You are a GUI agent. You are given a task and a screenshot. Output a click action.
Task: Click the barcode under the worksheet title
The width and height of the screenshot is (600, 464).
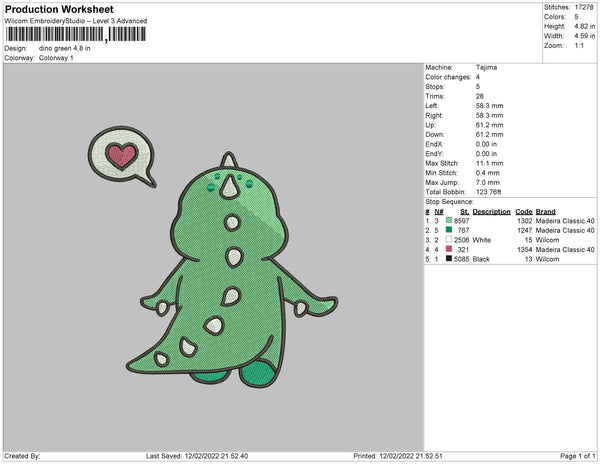click(x=75, y=34)
